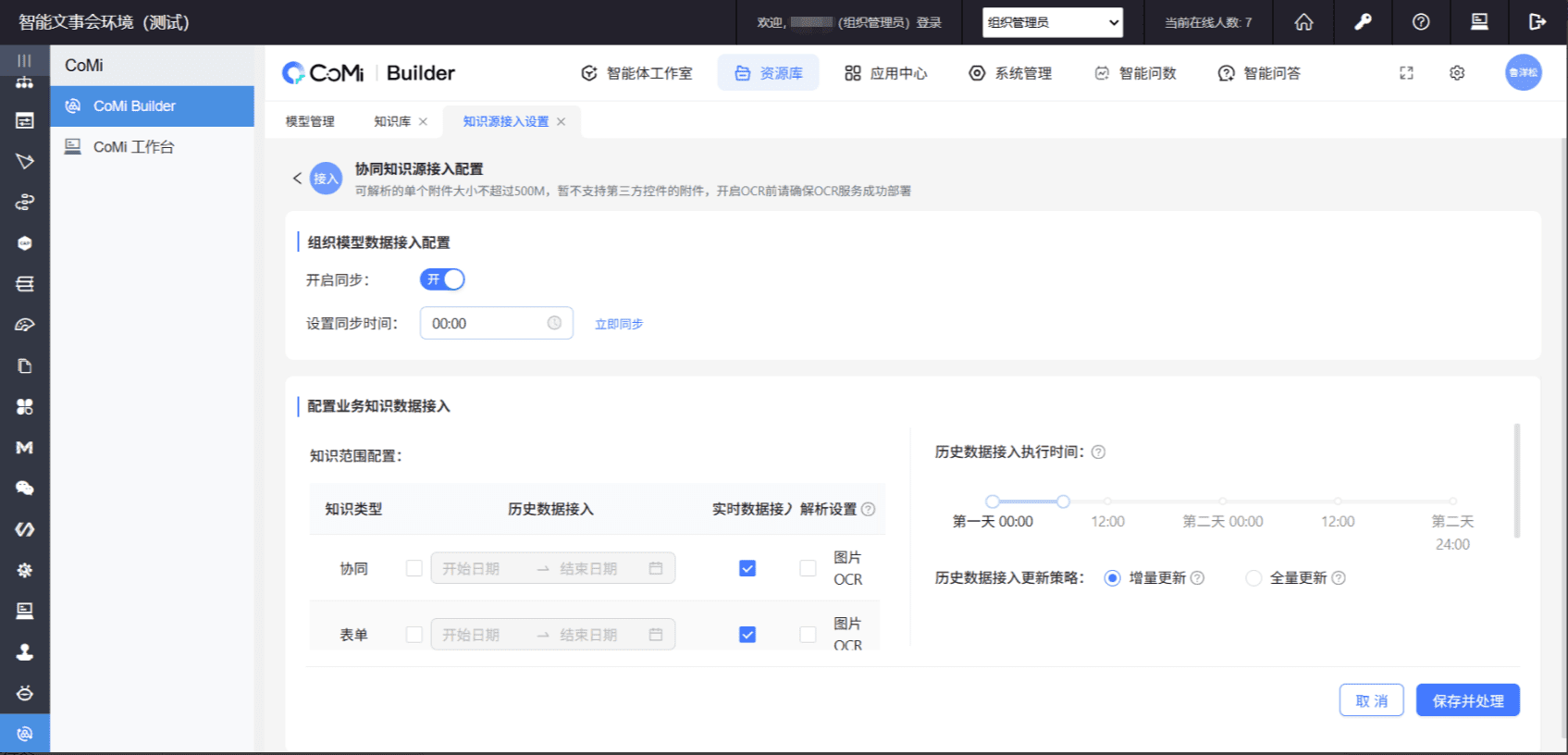
Task: Log out using the exit icon
Action: point(1537,22)
